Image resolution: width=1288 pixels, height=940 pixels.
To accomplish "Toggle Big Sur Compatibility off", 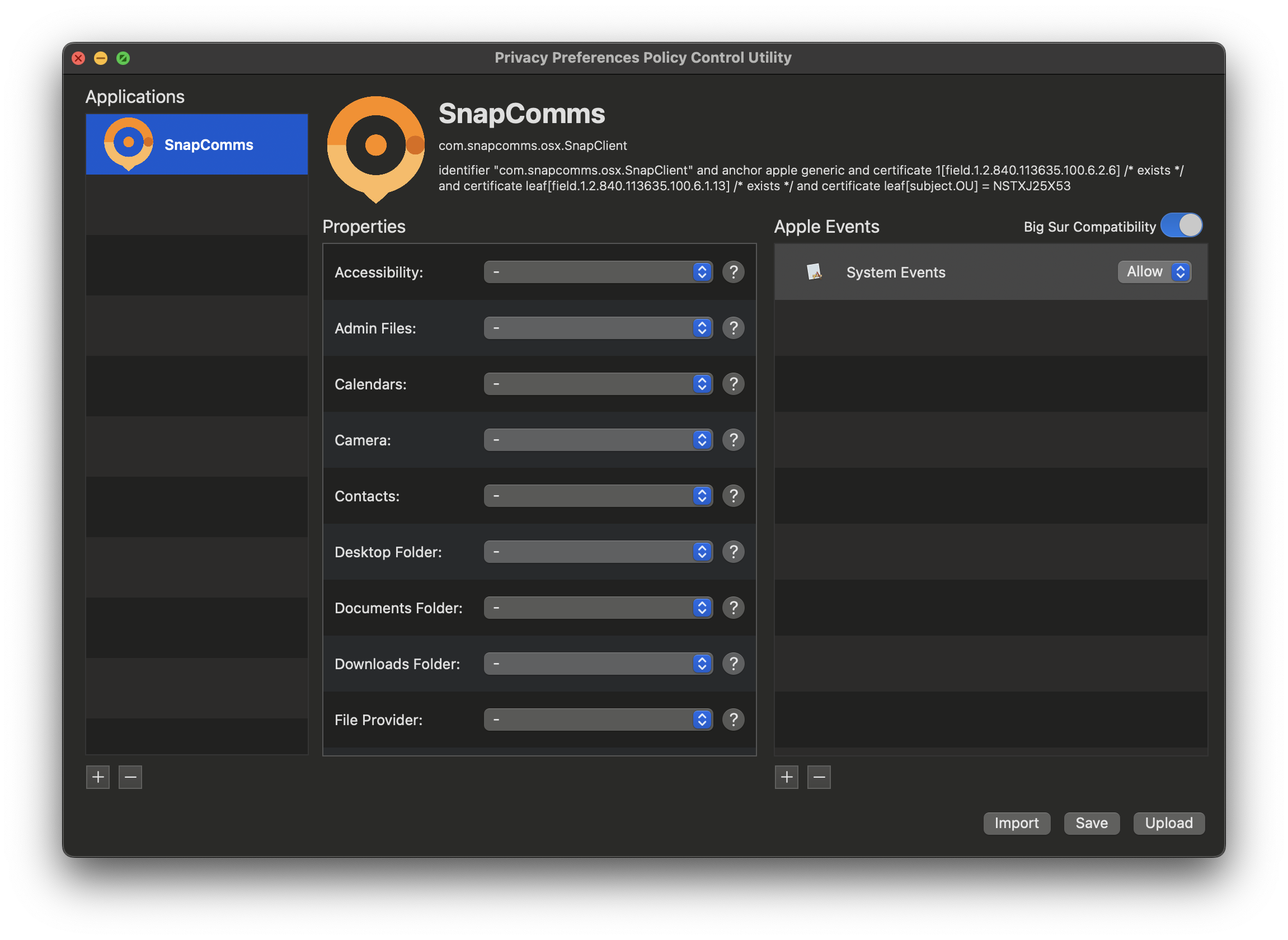I will click(1182, 225).
